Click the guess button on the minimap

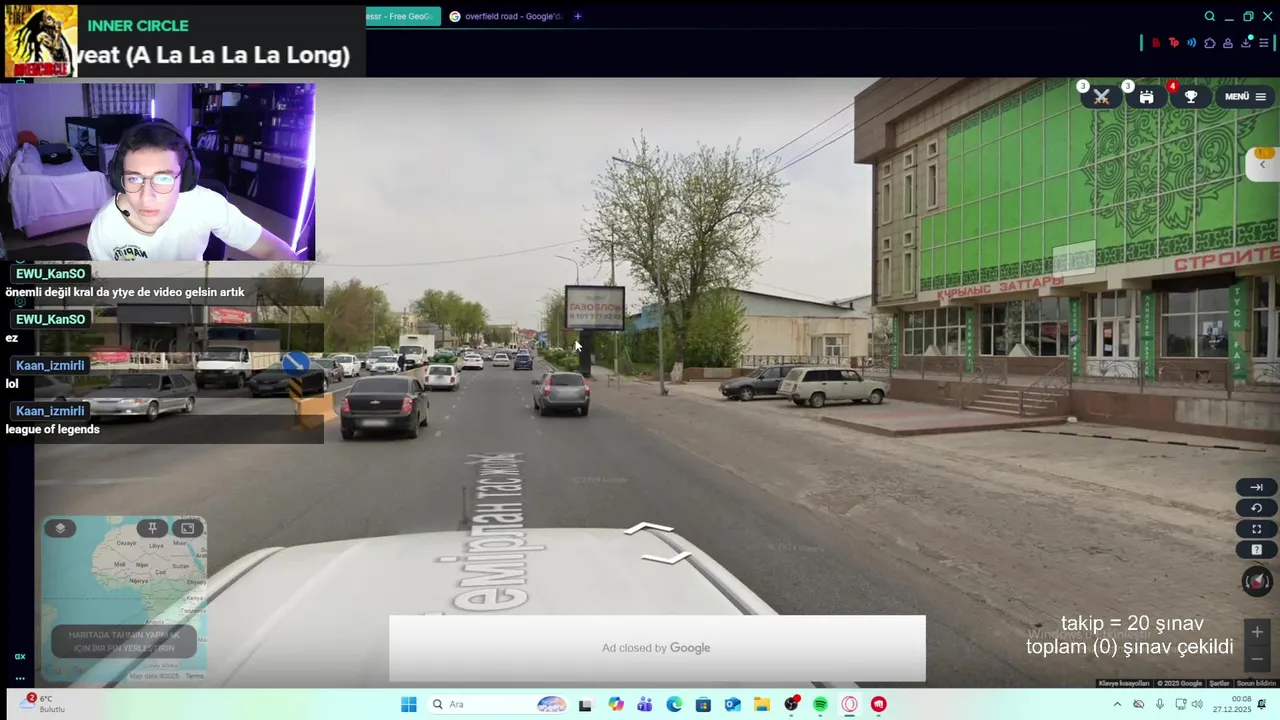(x=124, y=641)
